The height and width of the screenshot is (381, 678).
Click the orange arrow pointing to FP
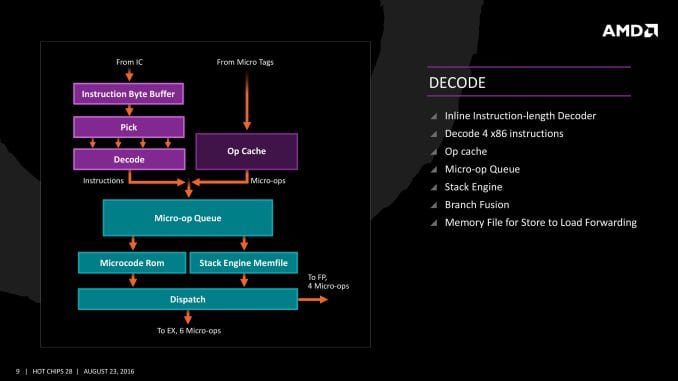313,299
